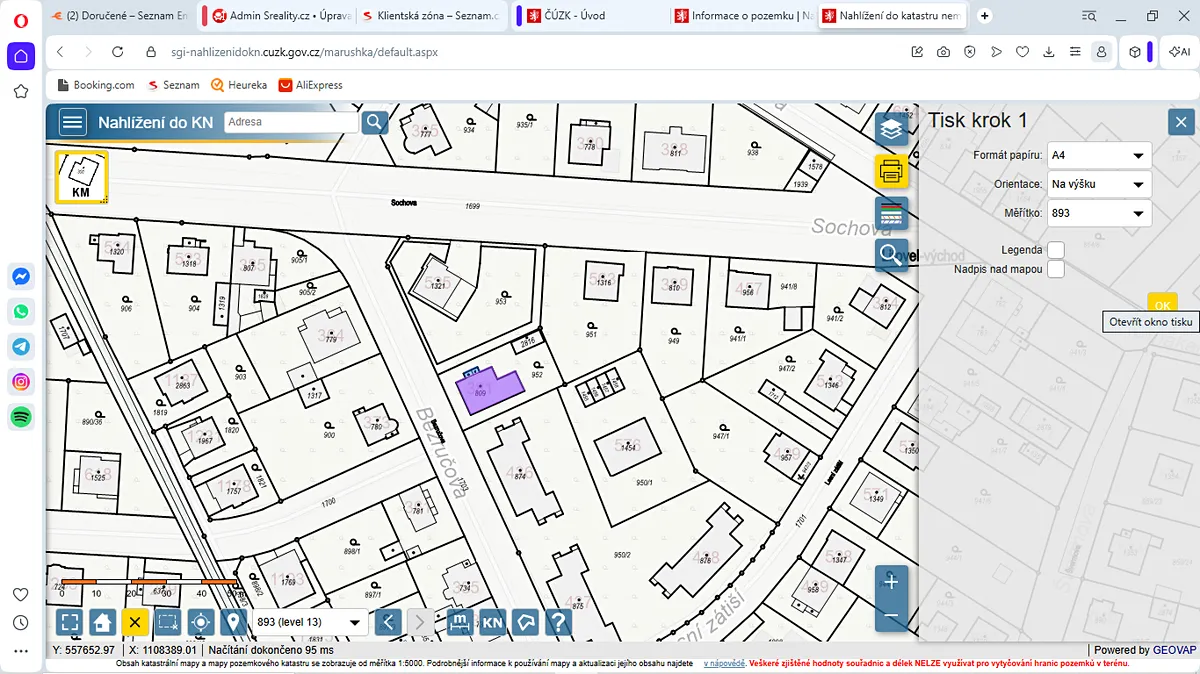Click the yellow printer tool icon
Viewport: 1200px width, 674px height.
tap(891, 171)
